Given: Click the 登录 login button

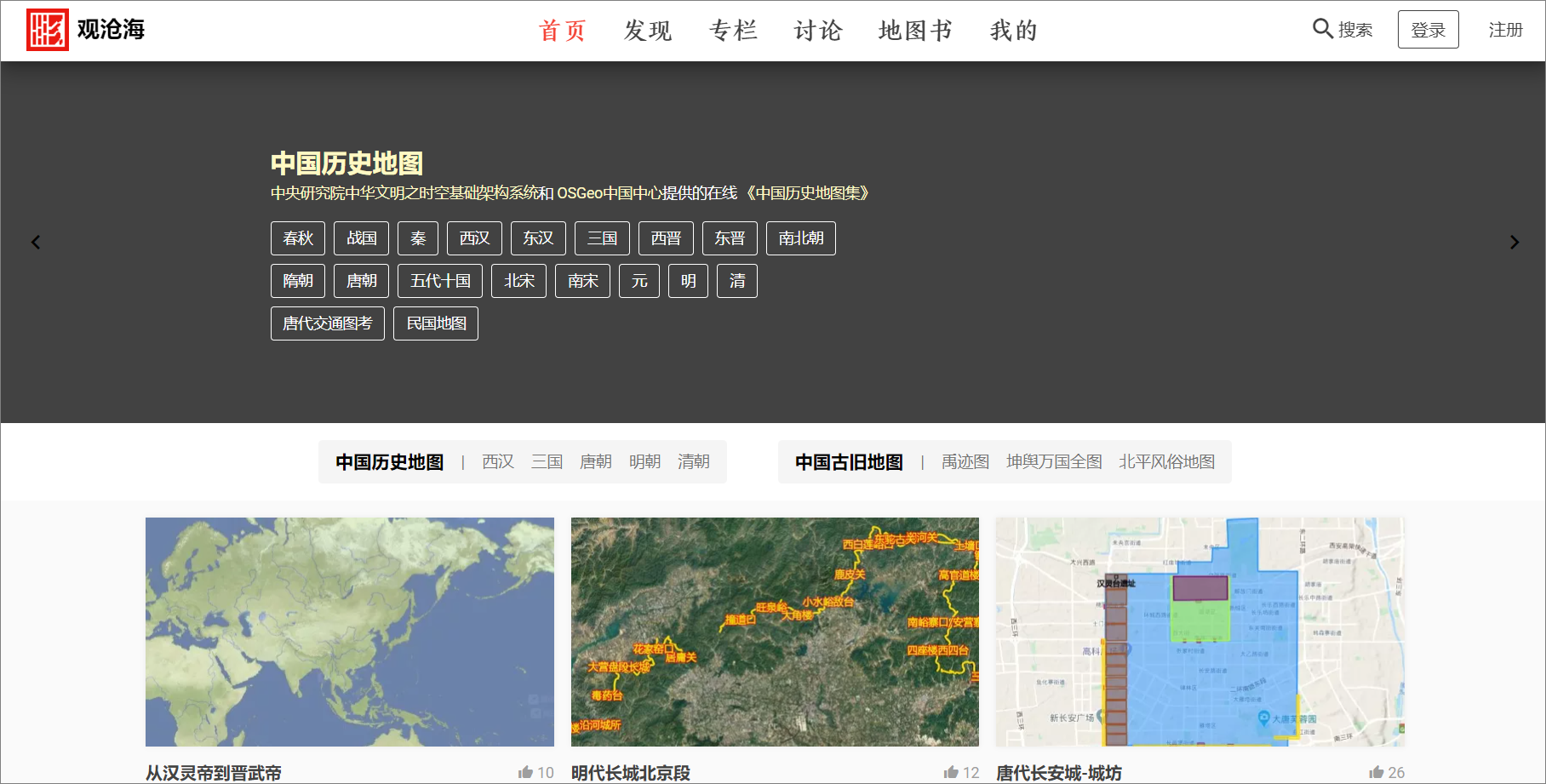Looking at the screenshot, I should [x=1428, y=30].
